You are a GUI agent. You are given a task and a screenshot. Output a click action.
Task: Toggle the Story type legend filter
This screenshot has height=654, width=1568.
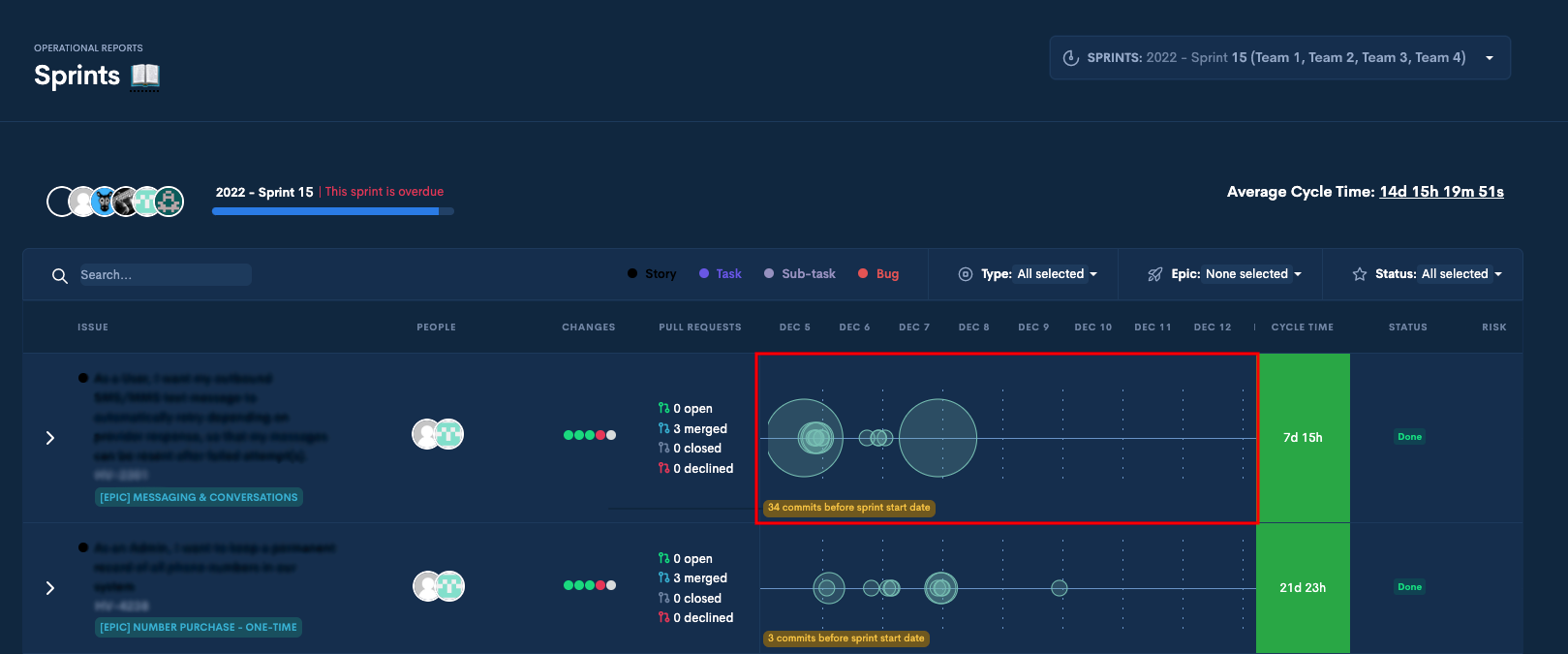[652, 274]
